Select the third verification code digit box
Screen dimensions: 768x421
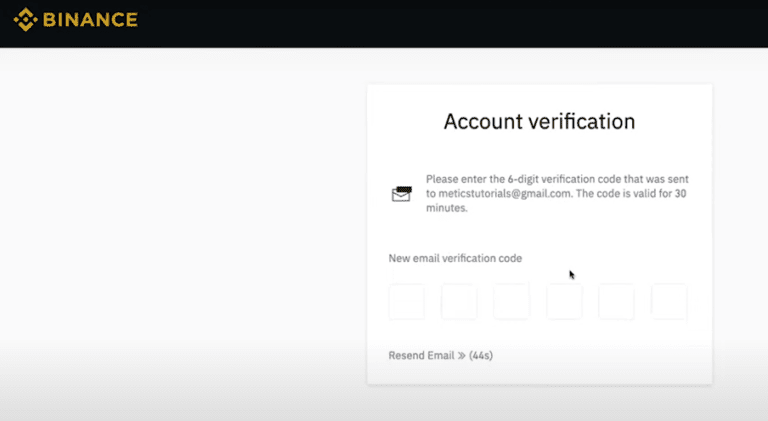[511, 302]
